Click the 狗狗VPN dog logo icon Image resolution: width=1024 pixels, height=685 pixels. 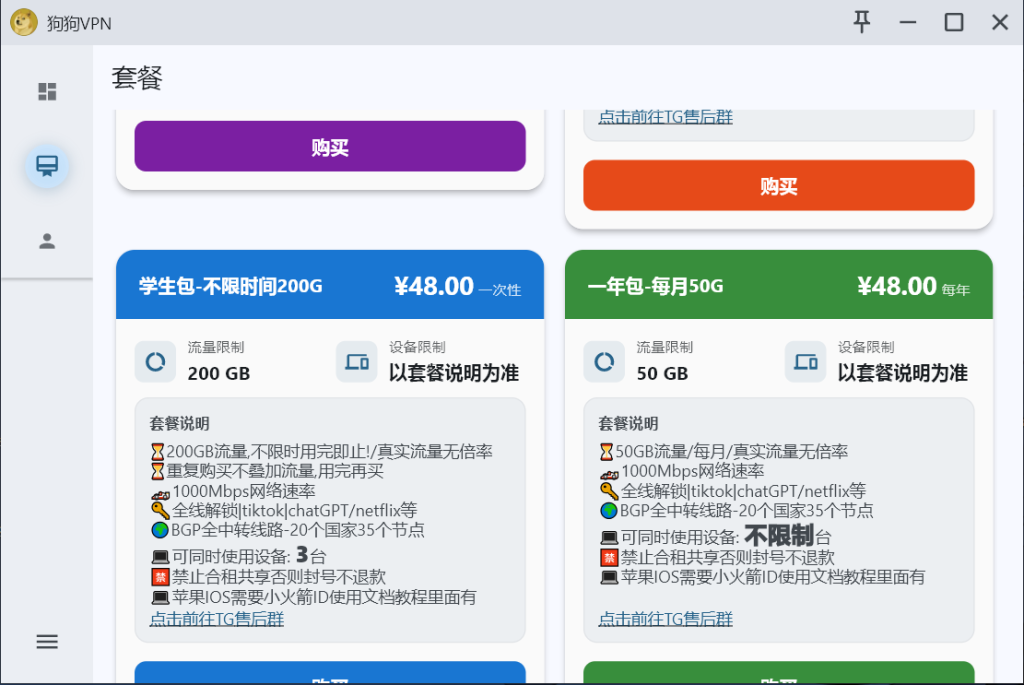pyautogui.click(x=24, y=23)
